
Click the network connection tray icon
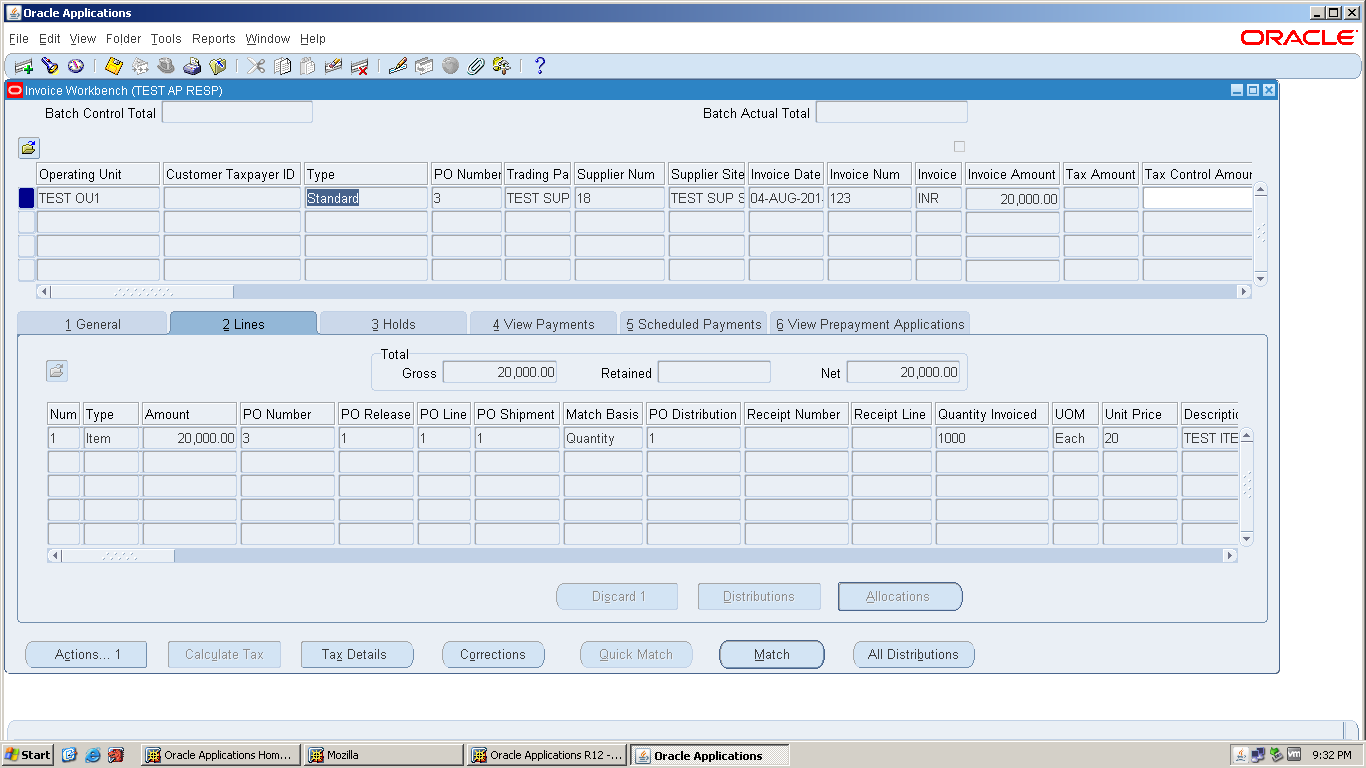1259,755
